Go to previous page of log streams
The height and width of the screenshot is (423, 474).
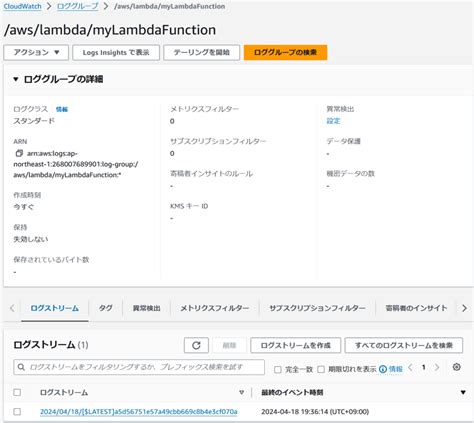[x=410, y=367]
